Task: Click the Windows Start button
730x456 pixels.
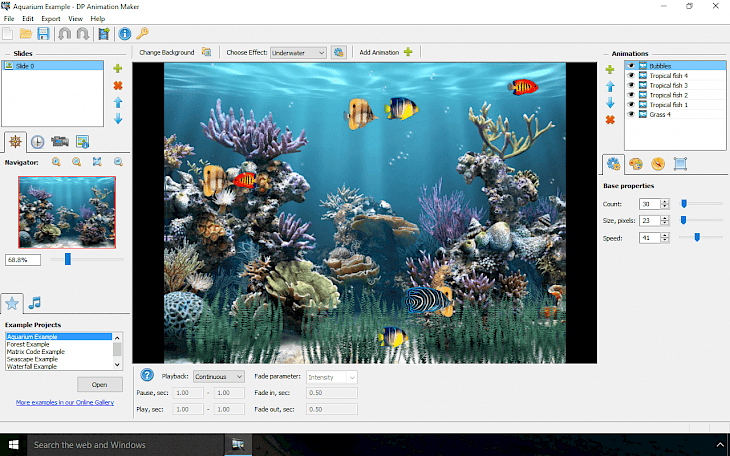Action: (x=14, y=445)
